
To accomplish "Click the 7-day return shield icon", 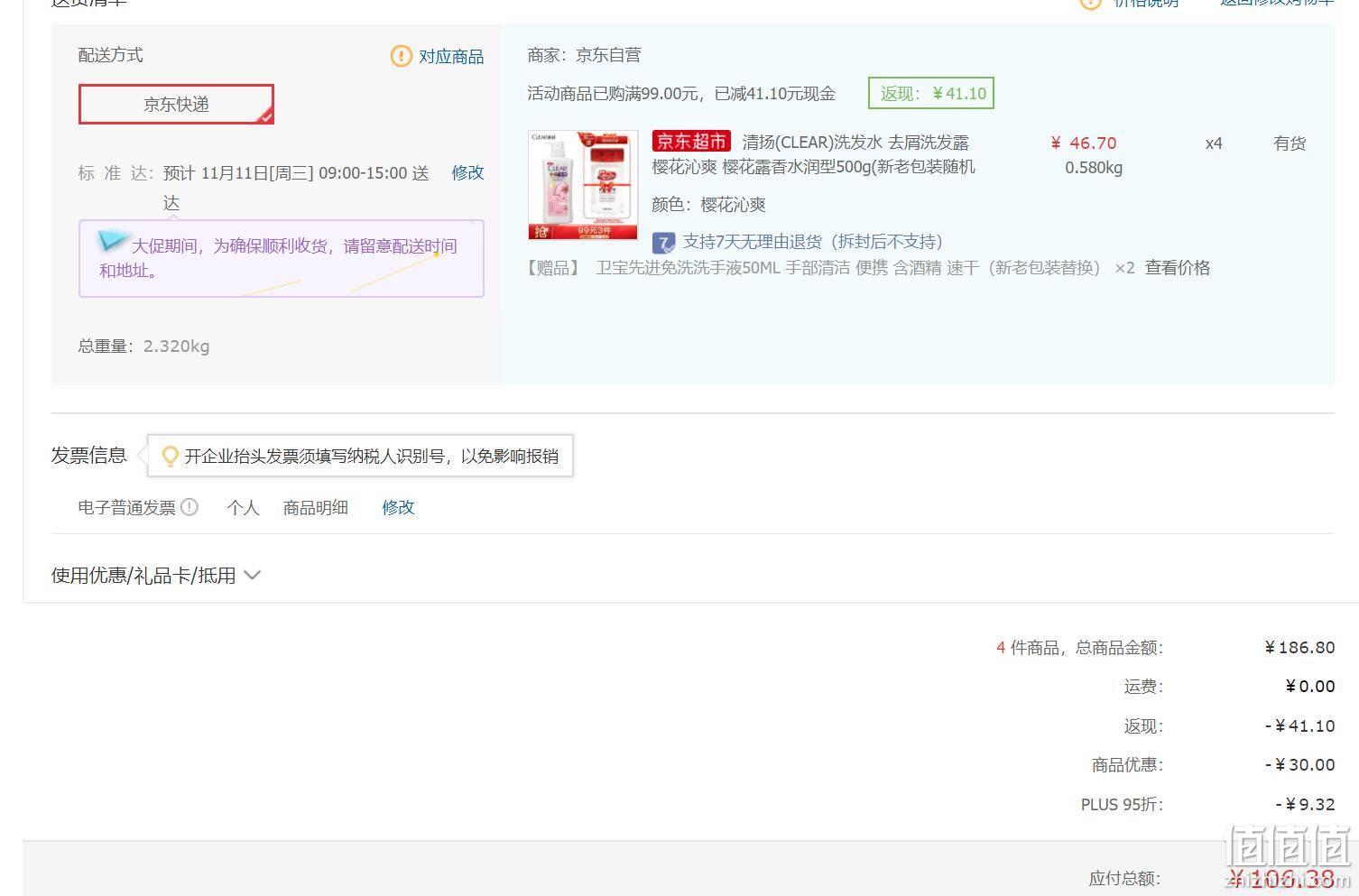I will (663, 243).
